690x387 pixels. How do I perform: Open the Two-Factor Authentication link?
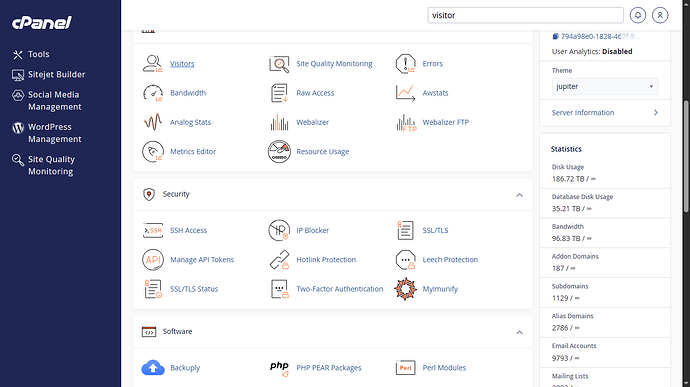[340, 289]
